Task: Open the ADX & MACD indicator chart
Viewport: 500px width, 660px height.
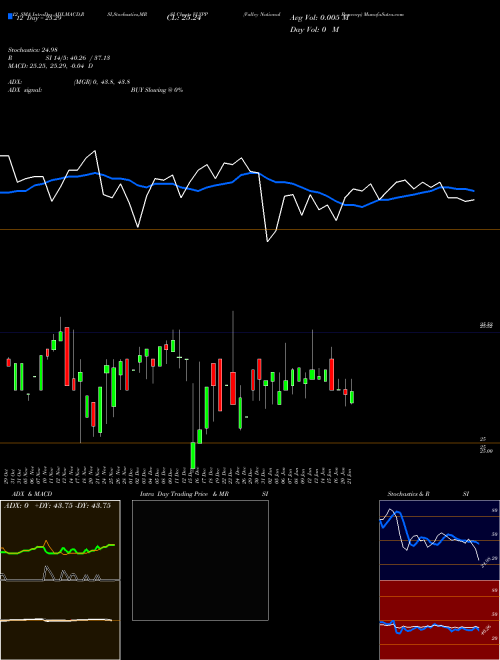Action: [60, 580]
